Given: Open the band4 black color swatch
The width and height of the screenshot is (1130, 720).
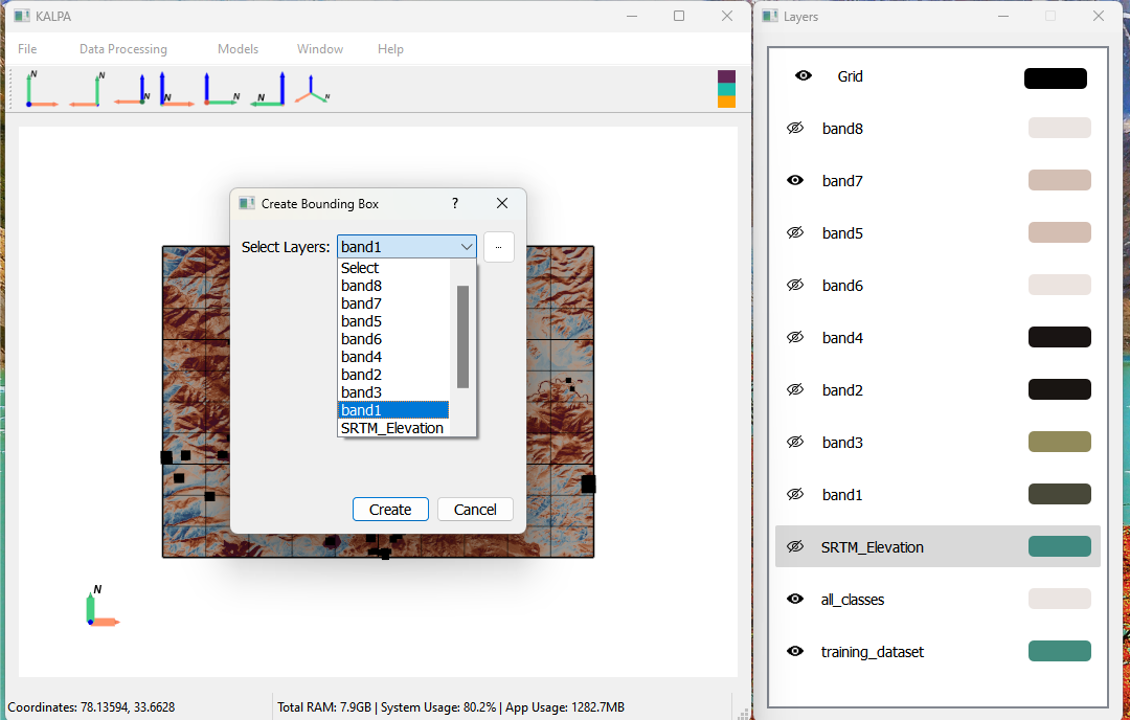Looking at the screenshot, I should click(x=1059, y=337).
